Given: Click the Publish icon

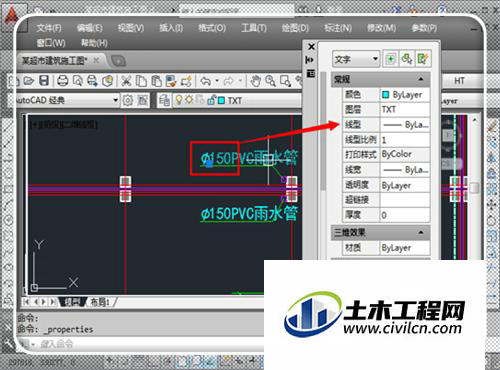Looking at the screenshot, I should point(92,81).
